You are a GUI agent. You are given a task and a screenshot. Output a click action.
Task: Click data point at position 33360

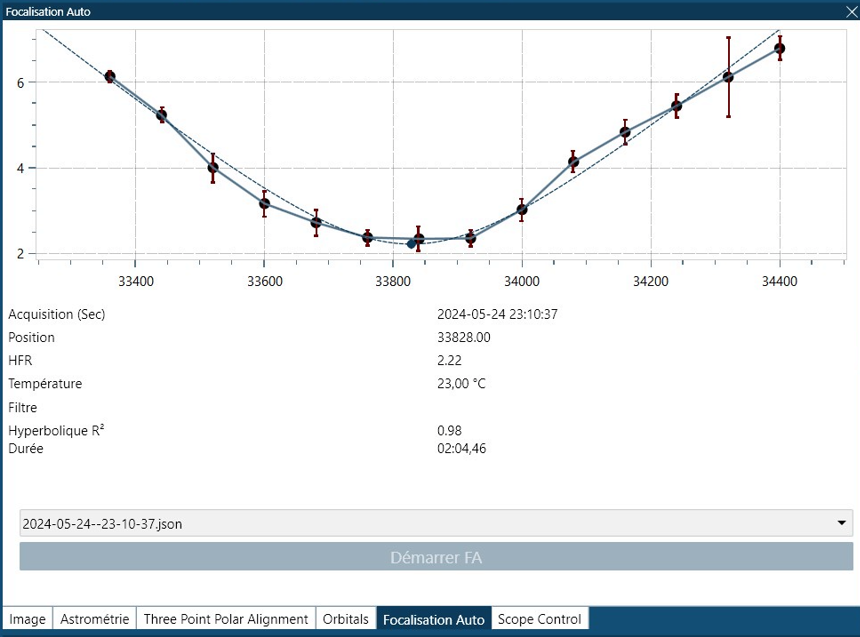[x=110, y=77]
